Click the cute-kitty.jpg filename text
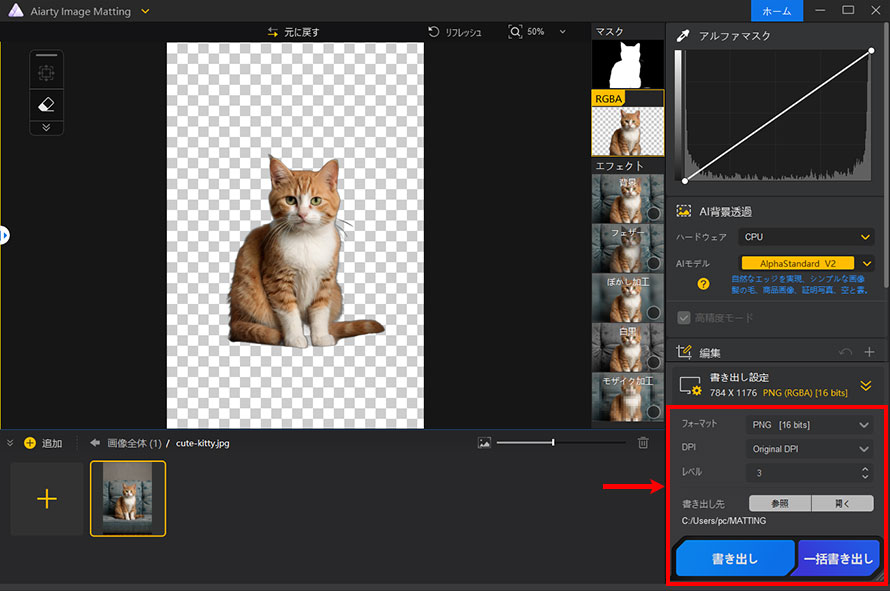 [x=203, y=443]
